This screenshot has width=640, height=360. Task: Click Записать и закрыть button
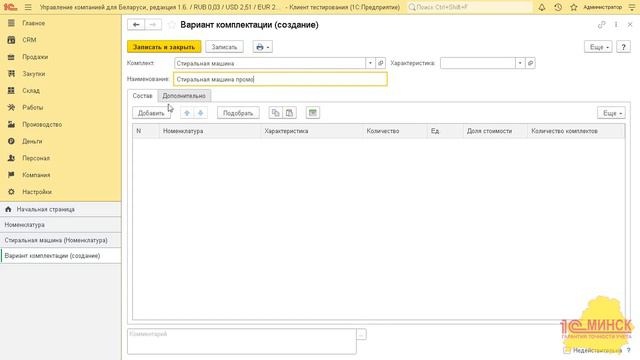[164, 47]
